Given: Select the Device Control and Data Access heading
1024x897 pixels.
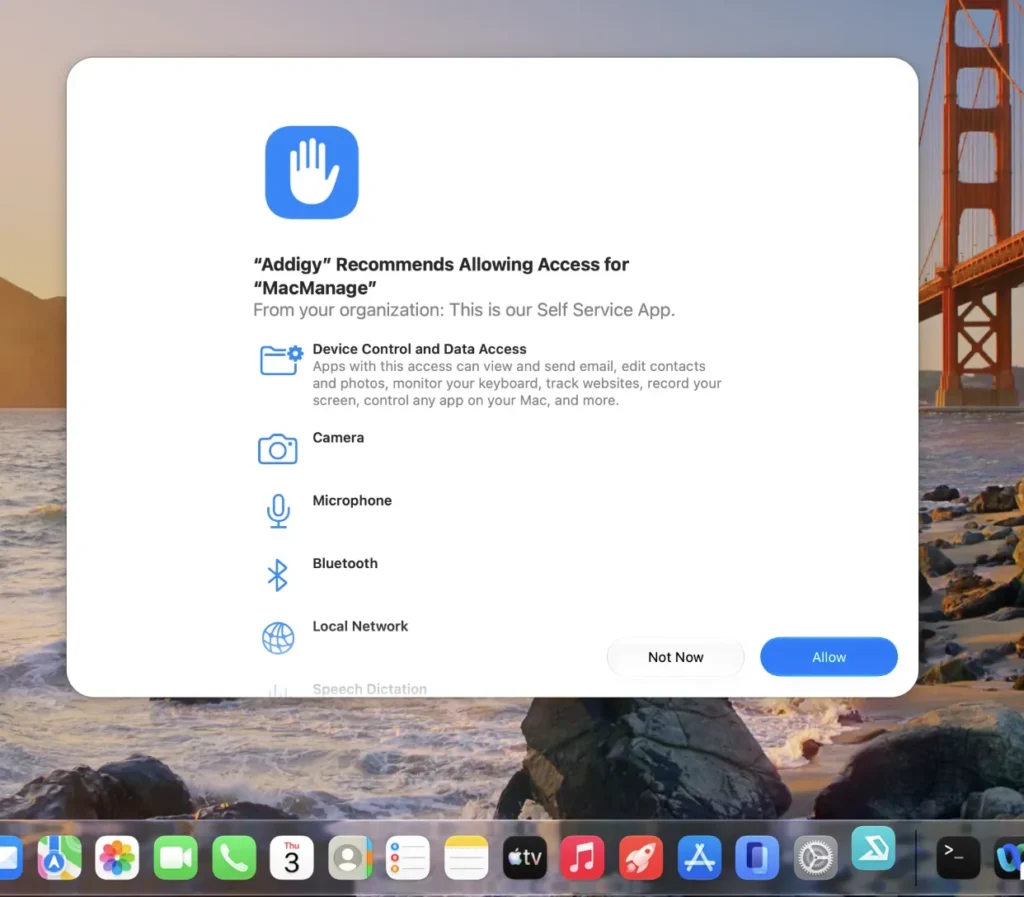Looking at the screenshot, I should (x=419, y=349).
